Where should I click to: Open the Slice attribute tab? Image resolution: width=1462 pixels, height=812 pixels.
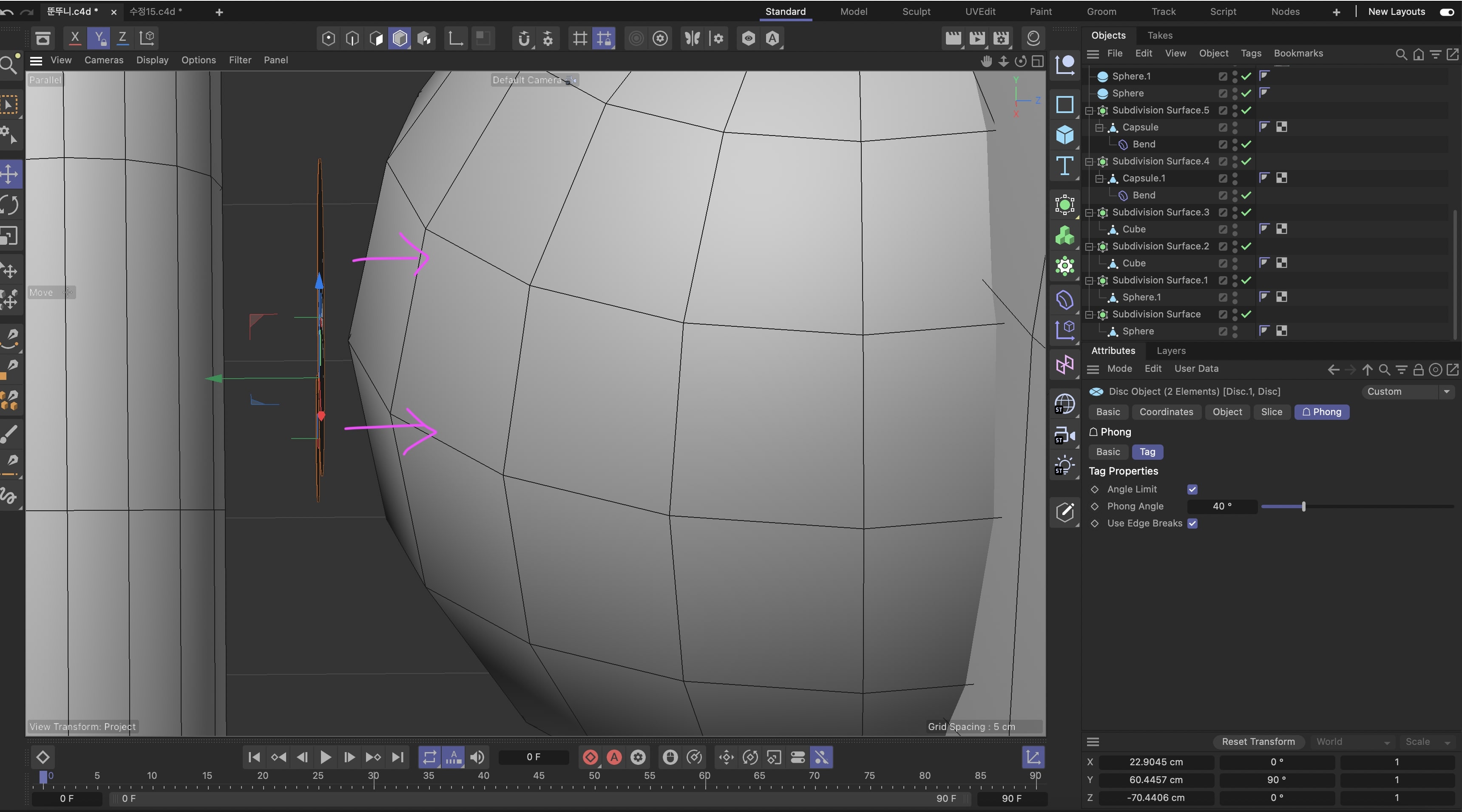pos(1271,412)
